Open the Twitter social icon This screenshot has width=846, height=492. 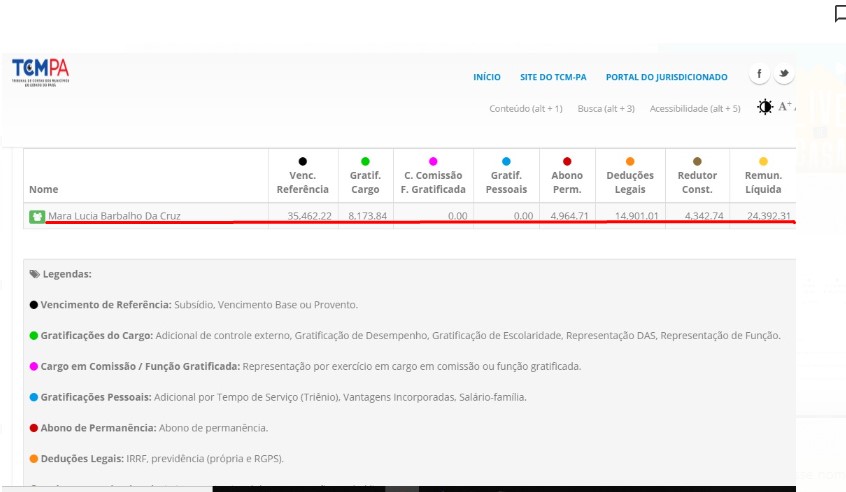784,75
